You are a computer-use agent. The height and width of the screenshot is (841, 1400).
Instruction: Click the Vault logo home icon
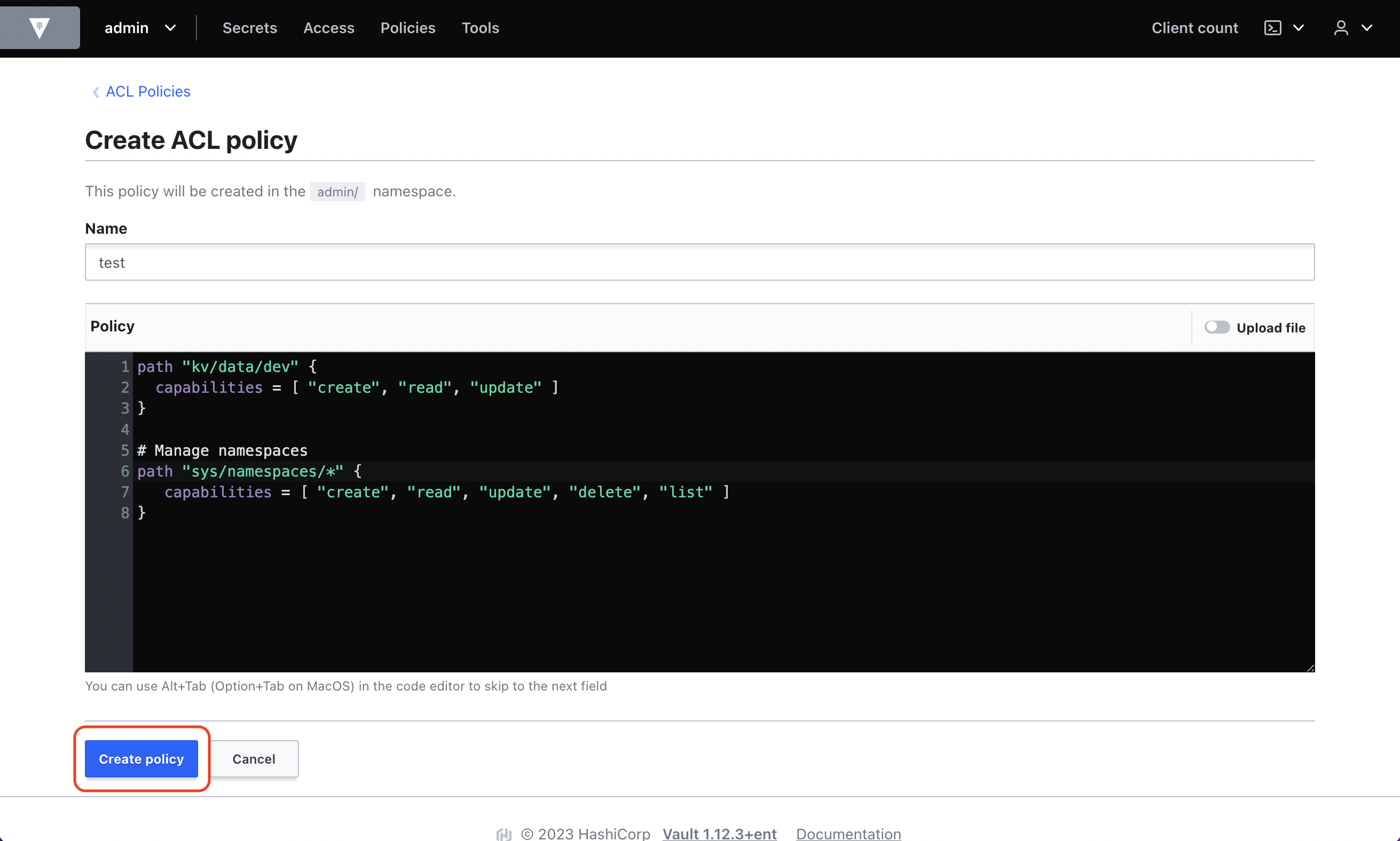click(x=39, y=28)
